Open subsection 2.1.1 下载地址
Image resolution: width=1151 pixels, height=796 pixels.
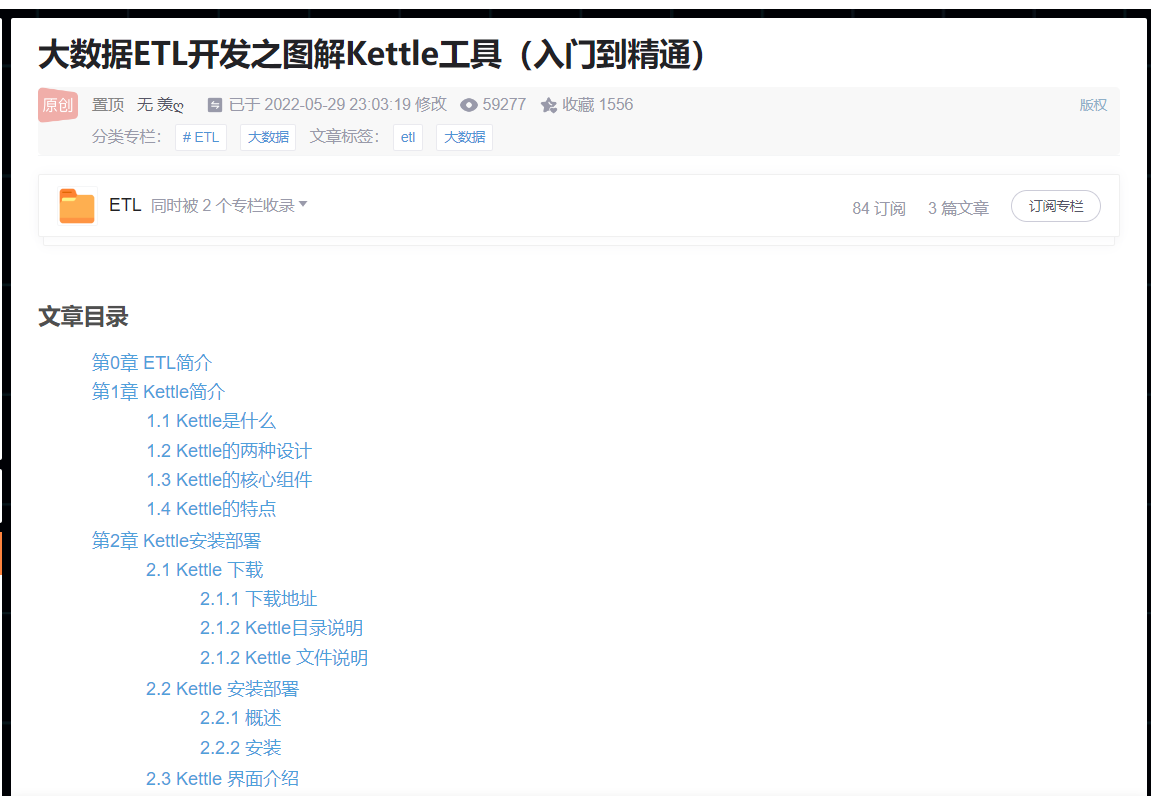[259, 599]
